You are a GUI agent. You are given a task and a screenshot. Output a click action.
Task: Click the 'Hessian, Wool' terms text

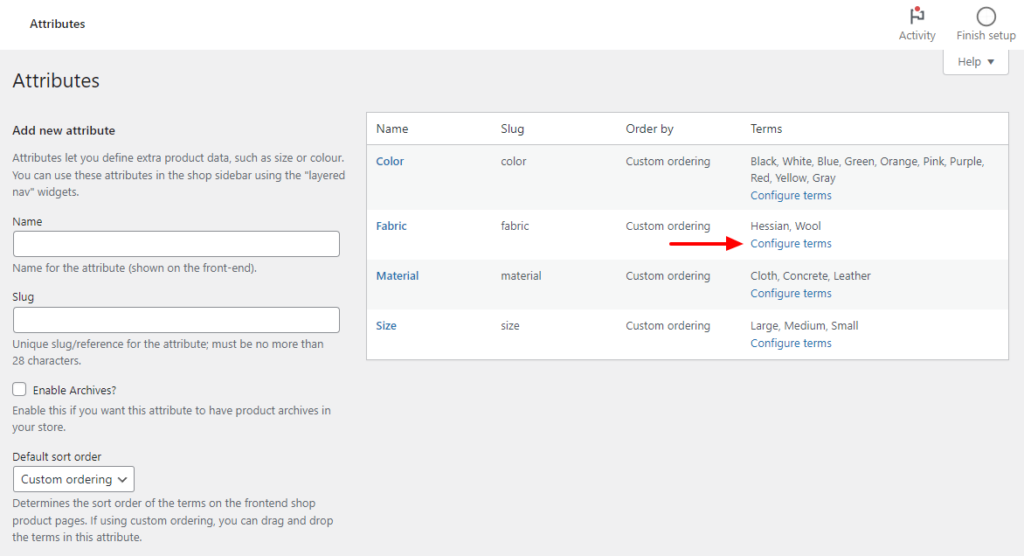click(x=786, y=226)
